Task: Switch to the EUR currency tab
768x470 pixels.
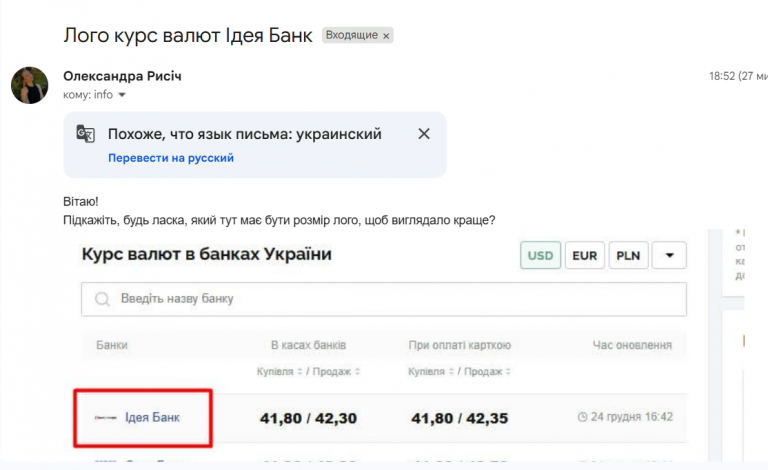Action: (585, 256)
